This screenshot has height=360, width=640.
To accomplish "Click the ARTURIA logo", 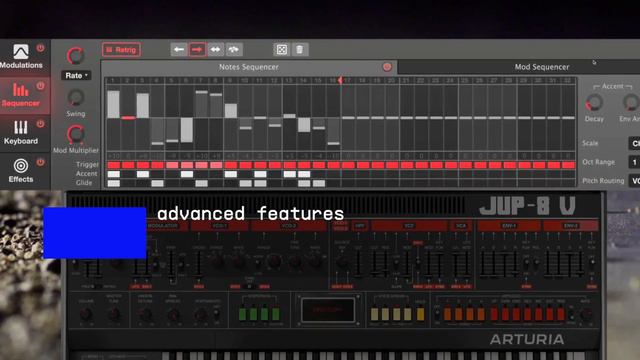I will coord(527,339).
